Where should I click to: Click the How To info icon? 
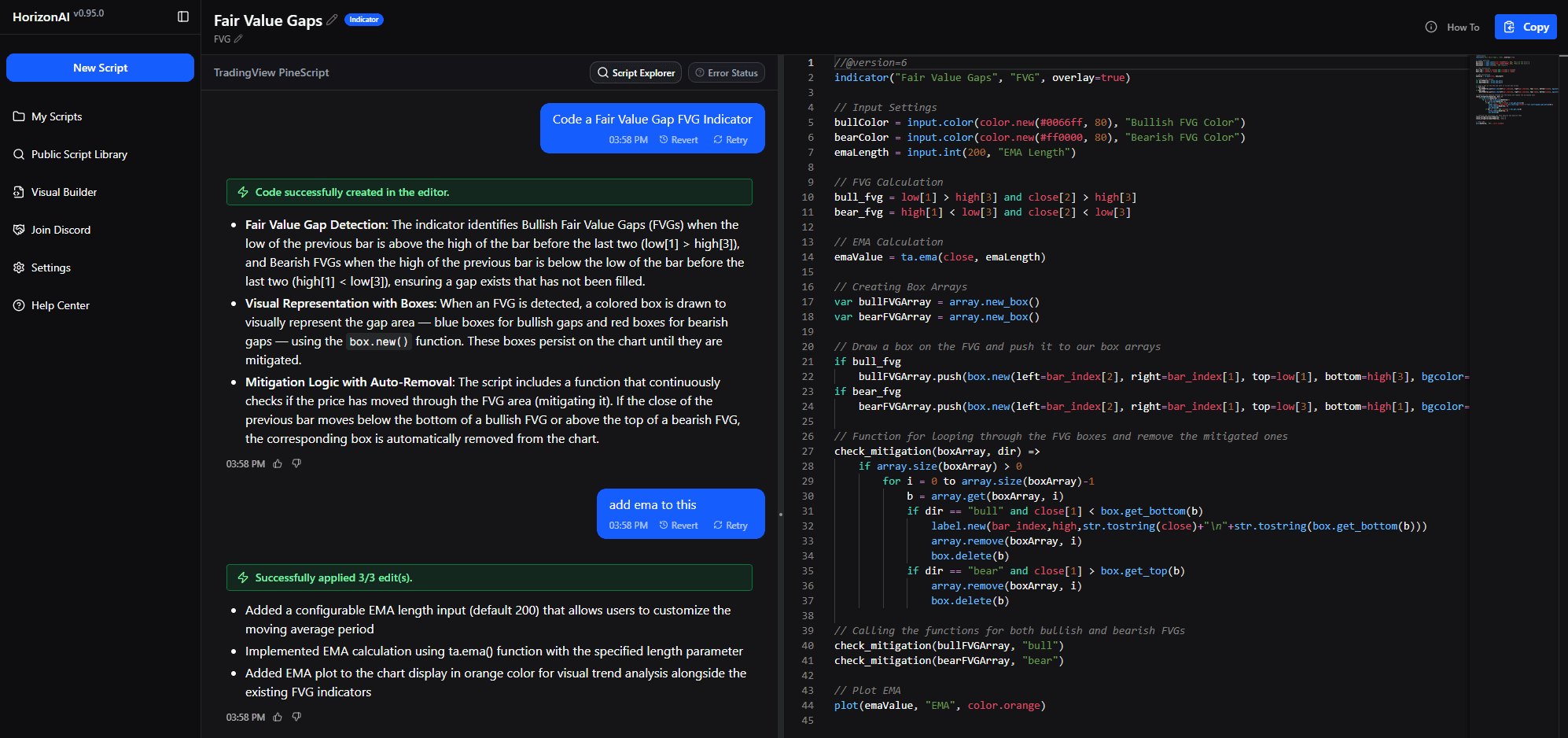tap(1431, 27)
